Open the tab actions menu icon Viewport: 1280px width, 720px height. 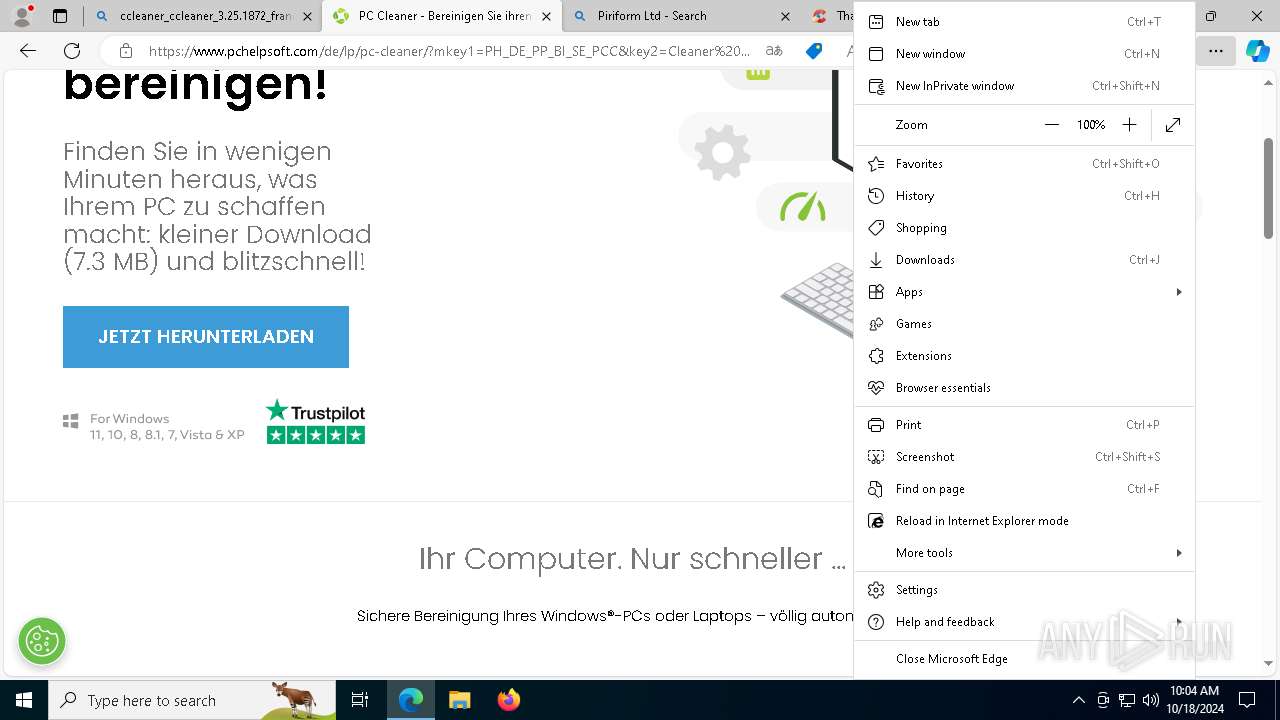click(x=60, y=16)
